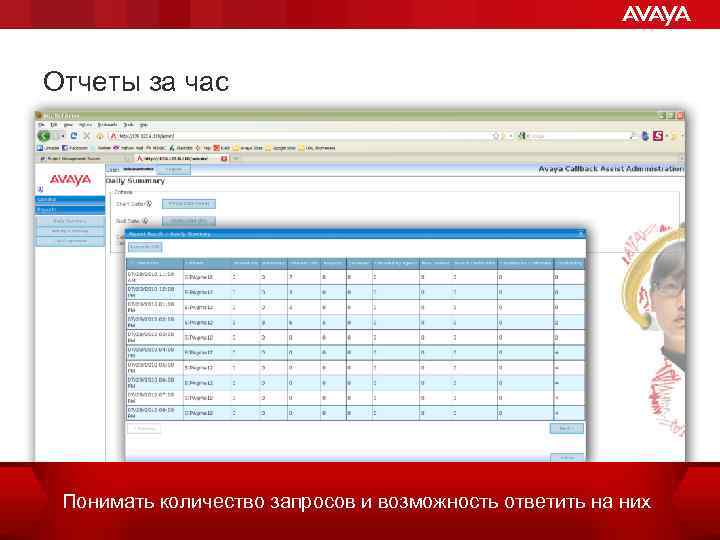Click the browser address bar
The height and width of the screenshot is (540, 720).
(301, 136)
